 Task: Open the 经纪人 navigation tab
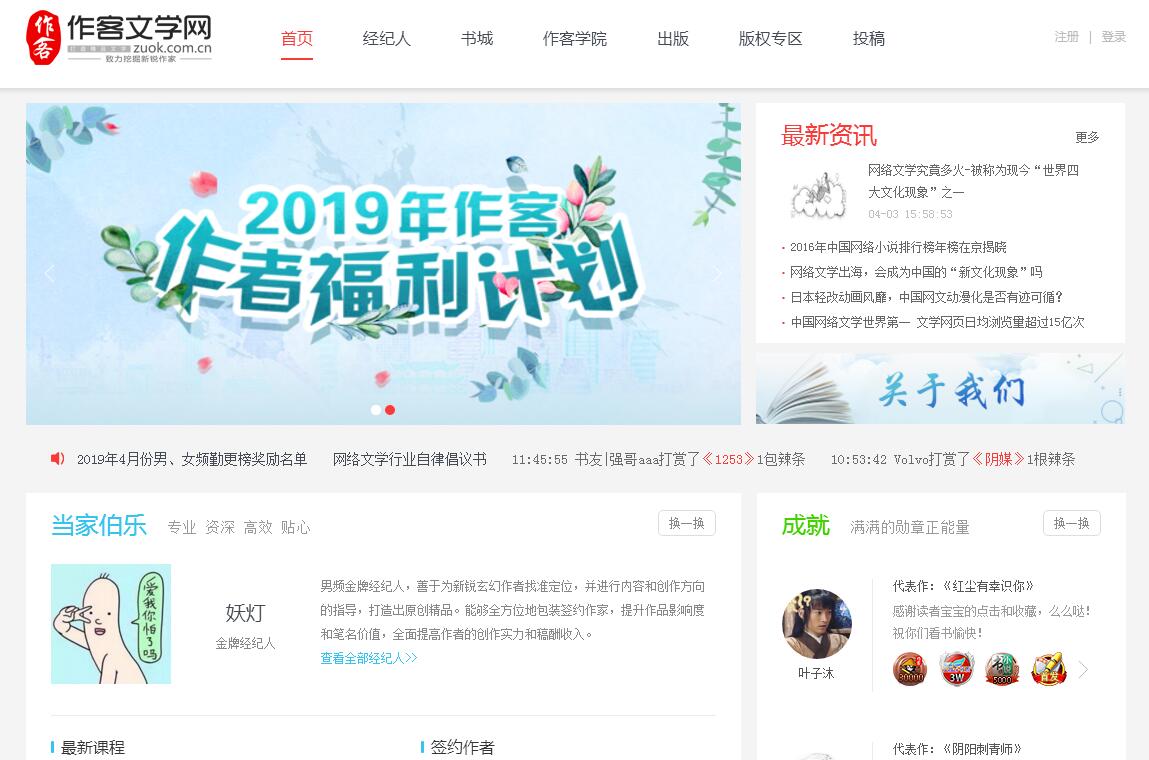tap(386, 39)
